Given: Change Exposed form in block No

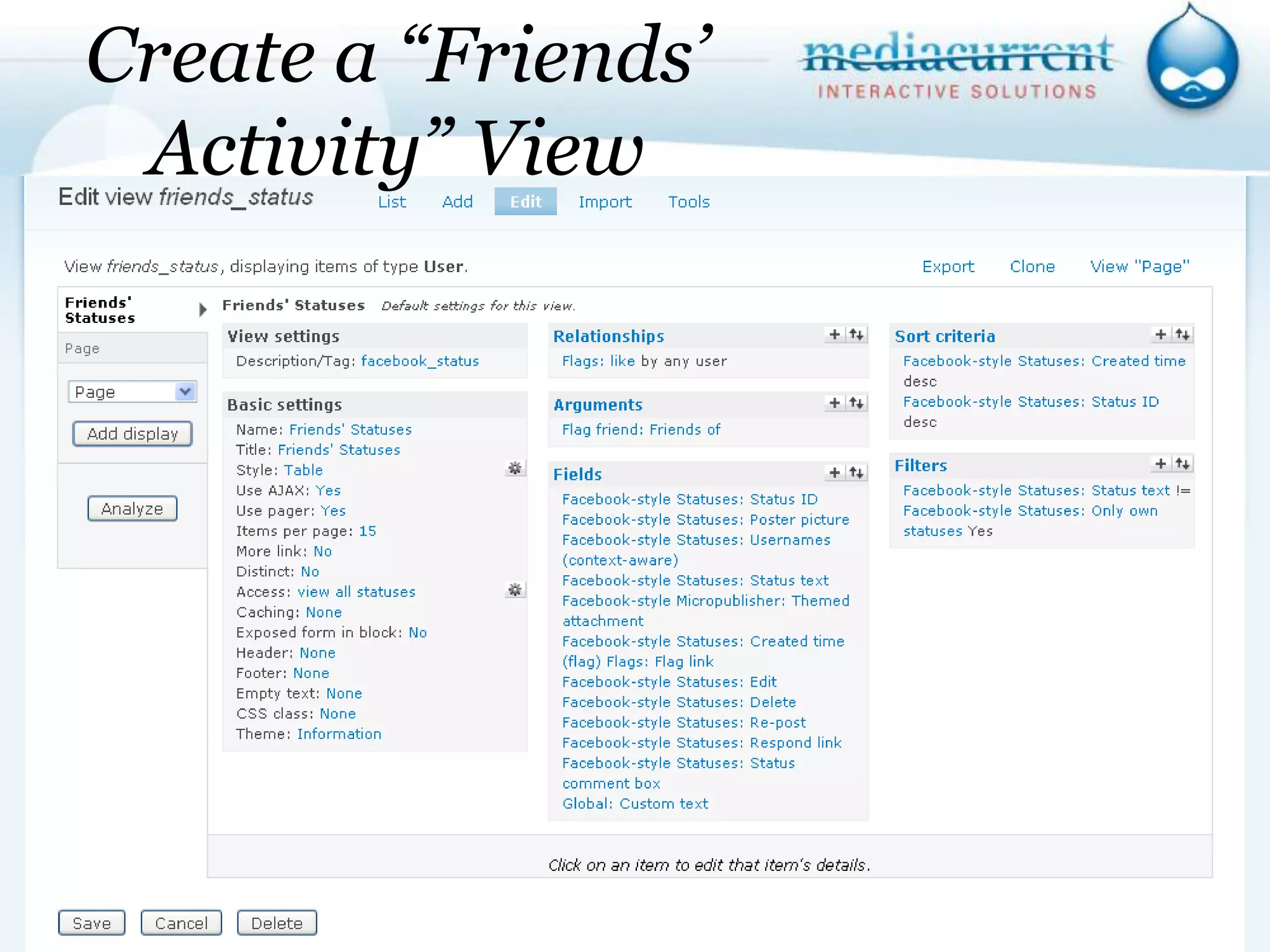Looking at the screenshot, I should click(417, 632).
